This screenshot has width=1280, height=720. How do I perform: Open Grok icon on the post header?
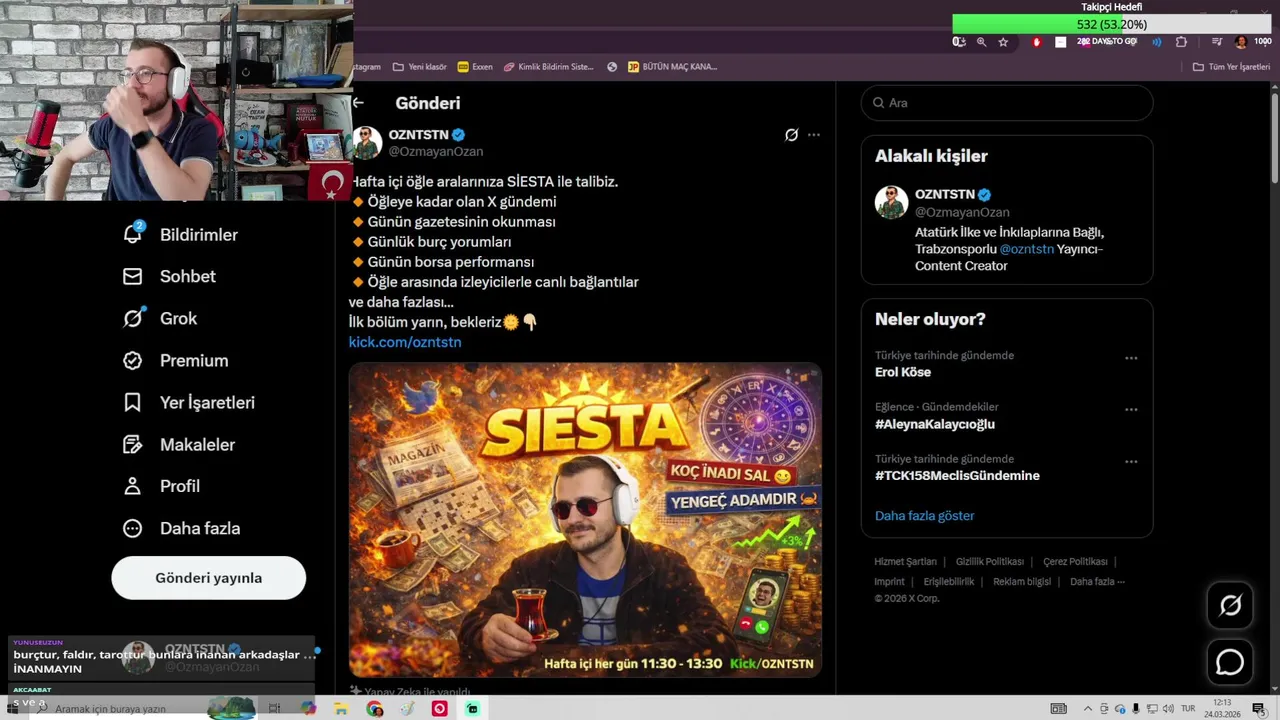coord(791,135)
